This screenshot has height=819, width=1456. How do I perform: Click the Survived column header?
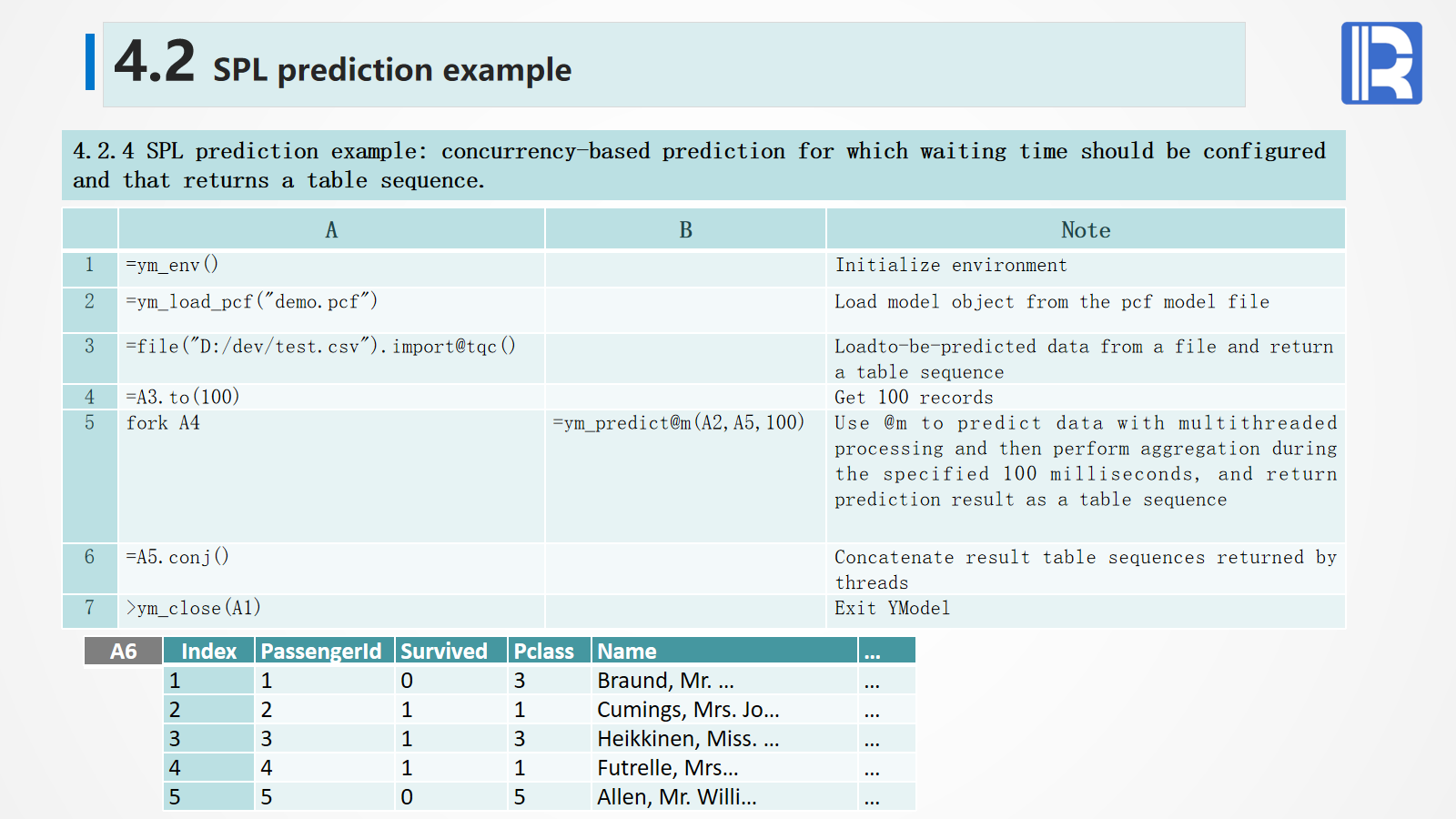(x=444, y=652)
